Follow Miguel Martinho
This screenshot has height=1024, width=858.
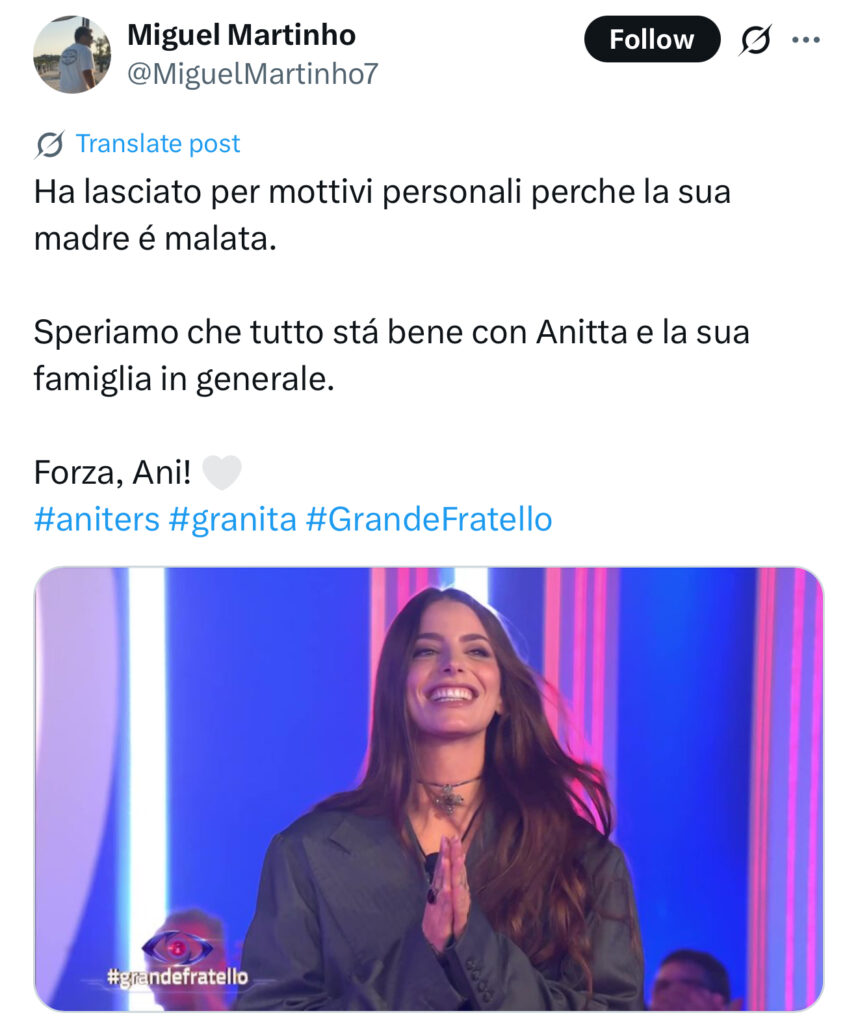point(652,40)
